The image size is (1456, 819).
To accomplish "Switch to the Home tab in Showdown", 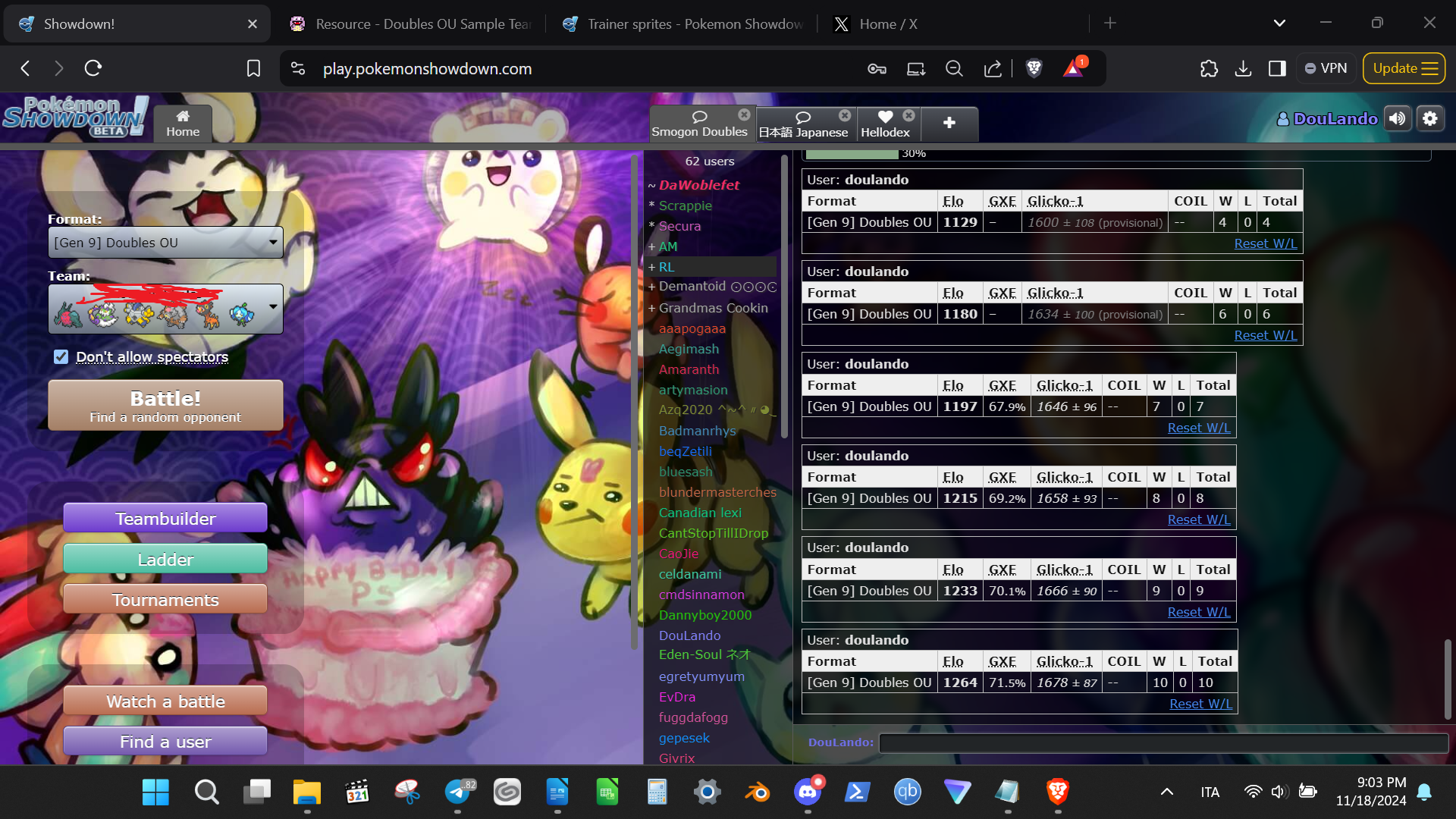I will tap(183, 124).
